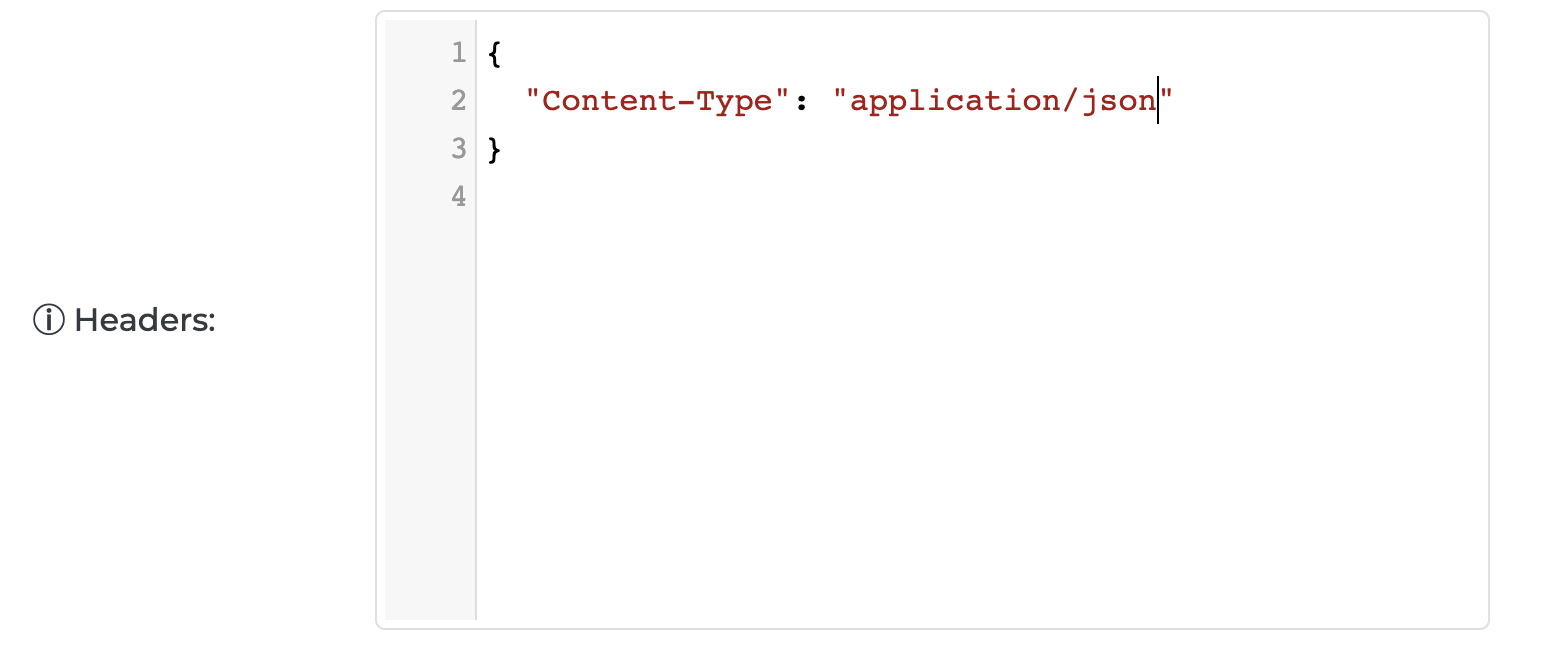
Task: Click the Headers field label
Action: click(x=144, y=321)
